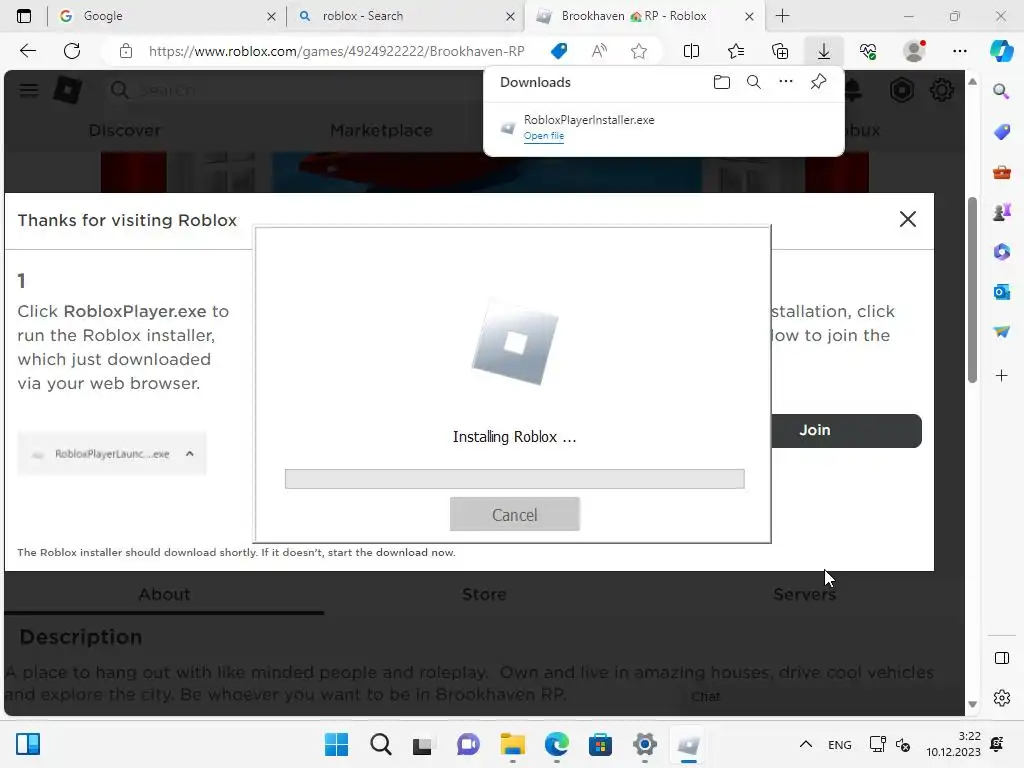Viewport: 1024px width, 768px height.
Task: Open File Explorer from the taskbar
Action: tap(513, 744)
